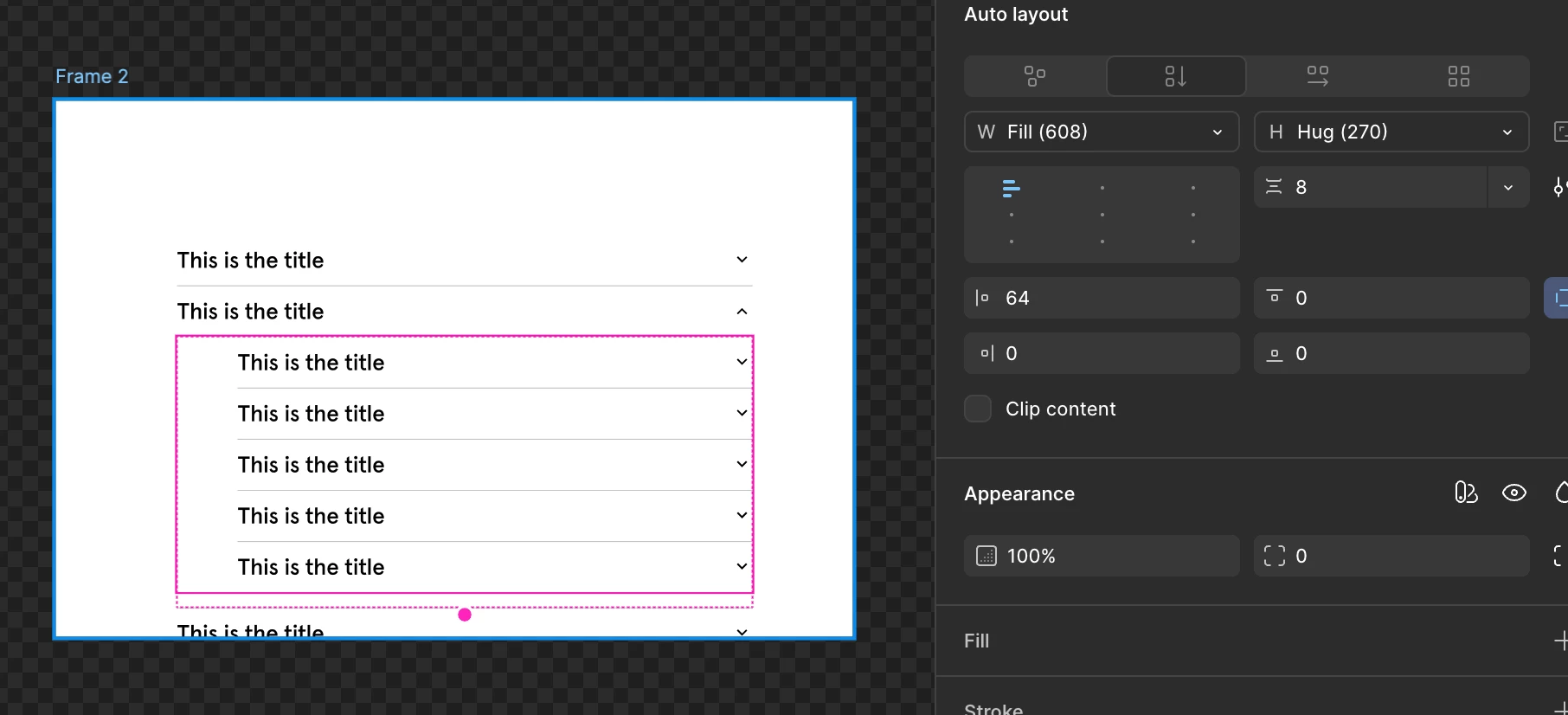Image resolution: width=1568 pixels, height=715 pixels.
Task: Select the Frame 2 label on canvas
Action: [92, 76]
